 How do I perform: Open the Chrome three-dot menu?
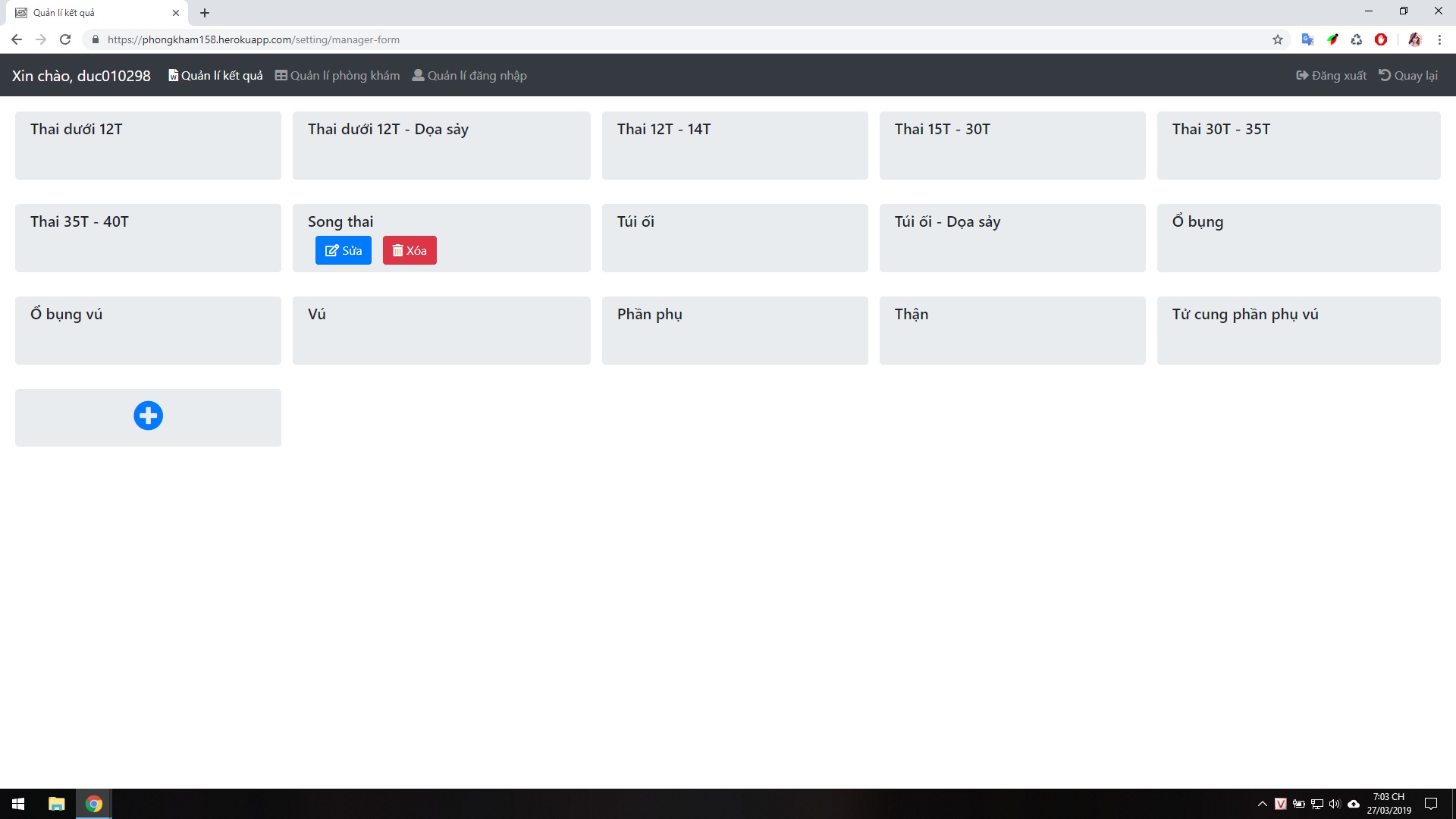point(1439,39)
